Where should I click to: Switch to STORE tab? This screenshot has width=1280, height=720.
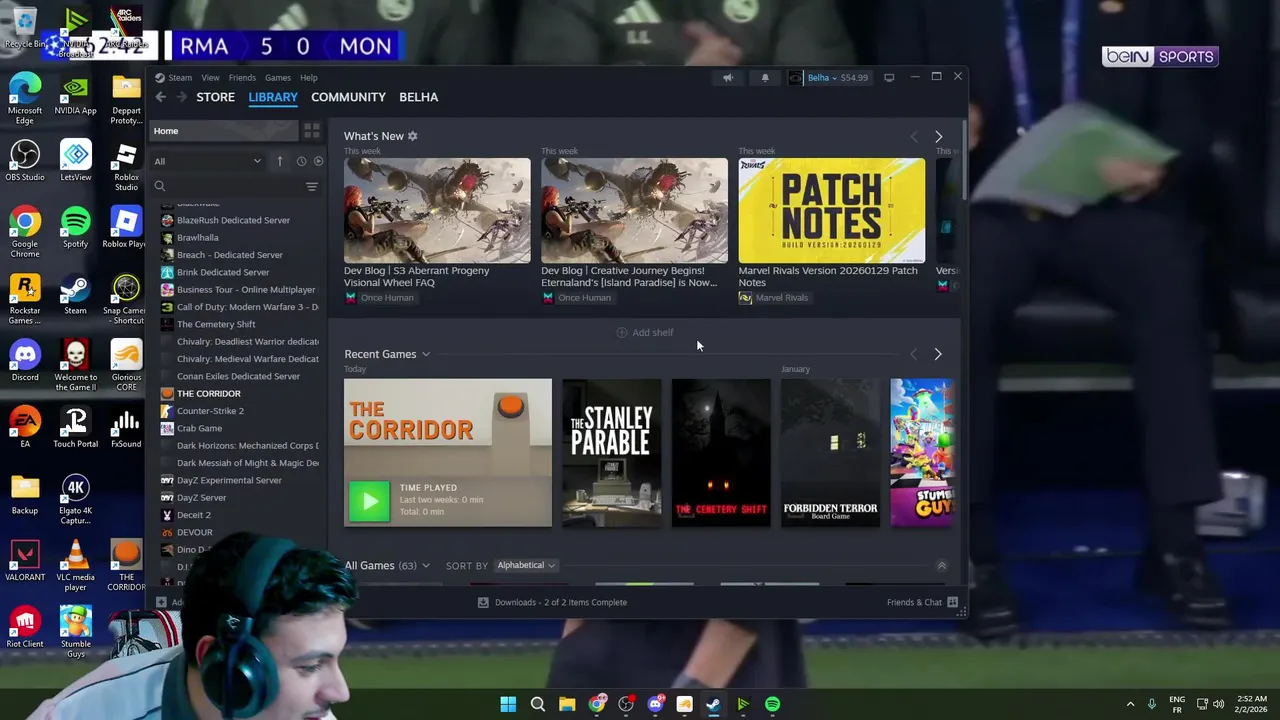[x=215, y=97]
